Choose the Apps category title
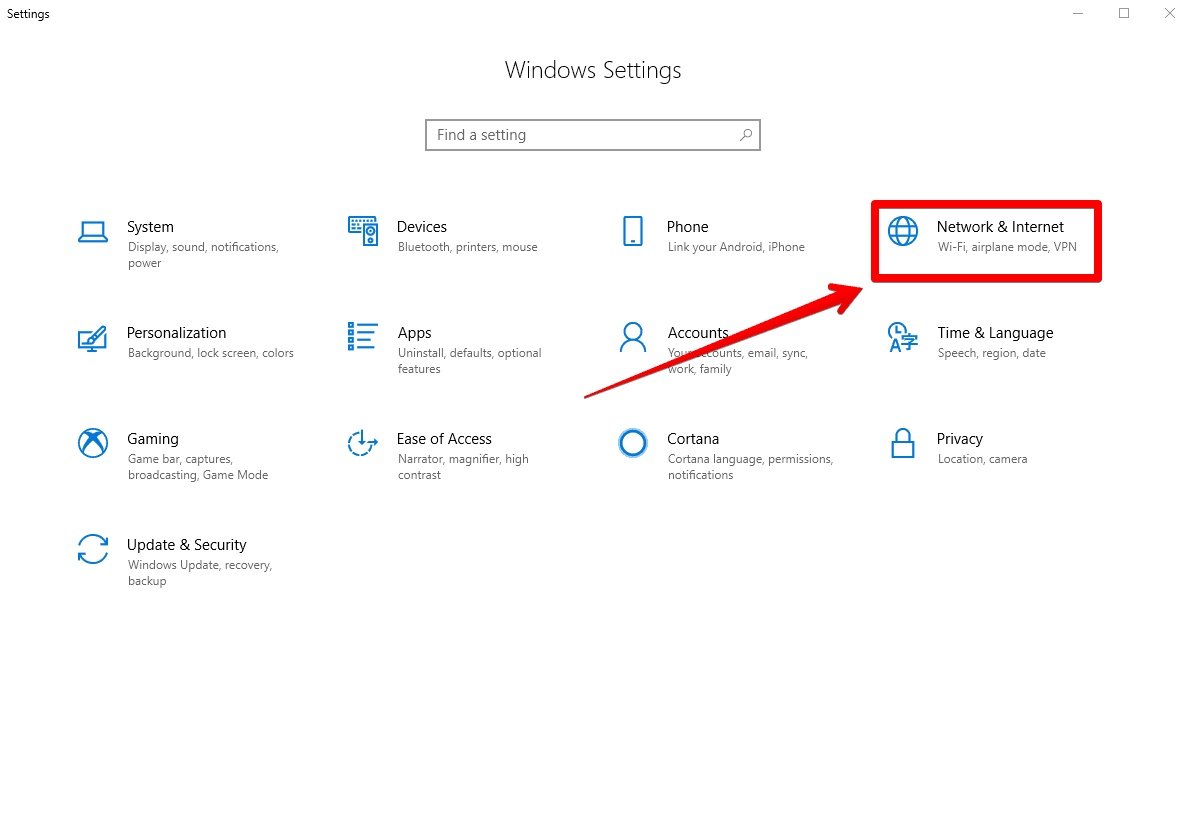Image resolution: width=1186 pixels, height=823 pixels. [414, 333]
